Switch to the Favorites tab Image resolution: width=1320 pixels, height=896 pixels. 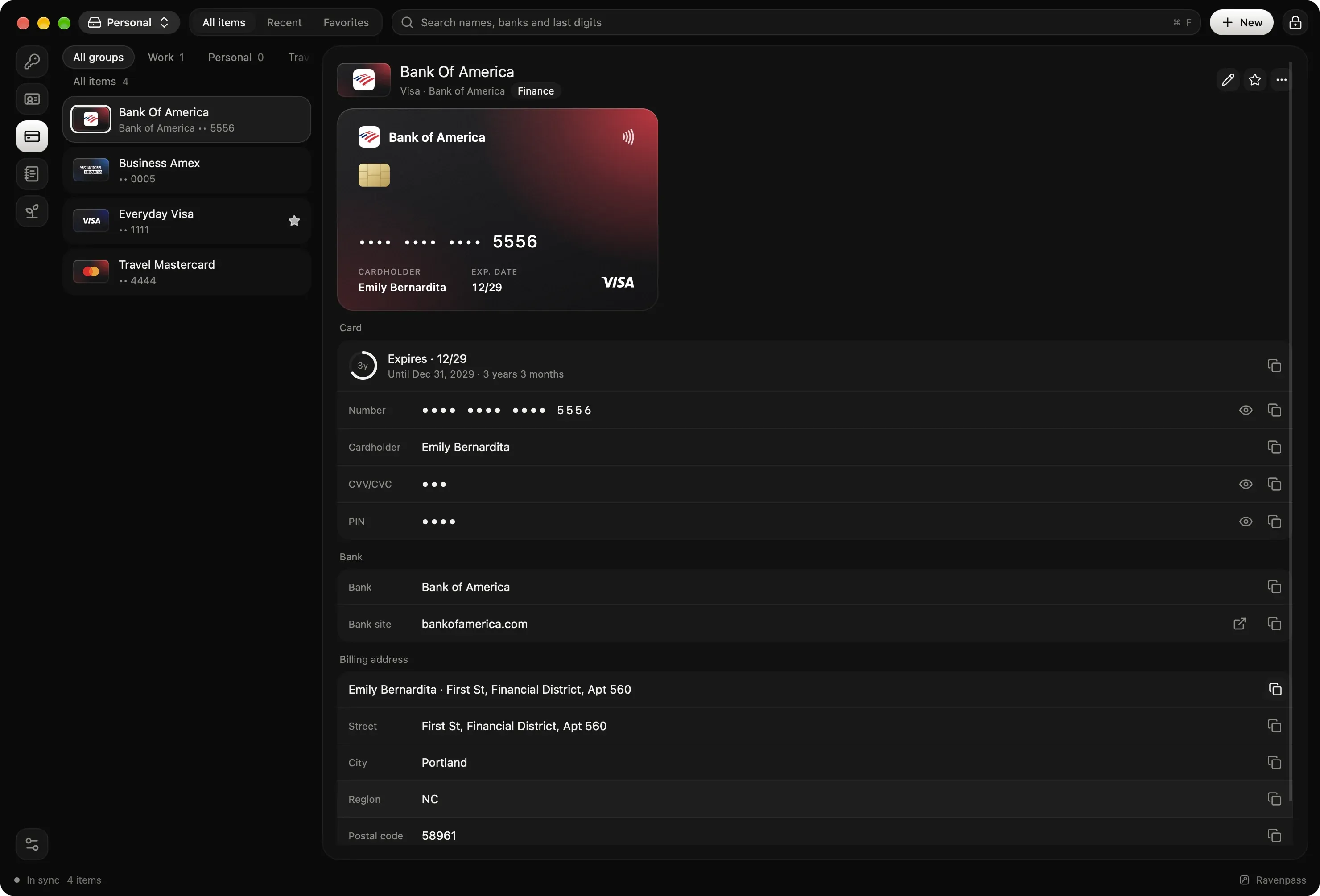pyautogui.click(x=346, y=22)
